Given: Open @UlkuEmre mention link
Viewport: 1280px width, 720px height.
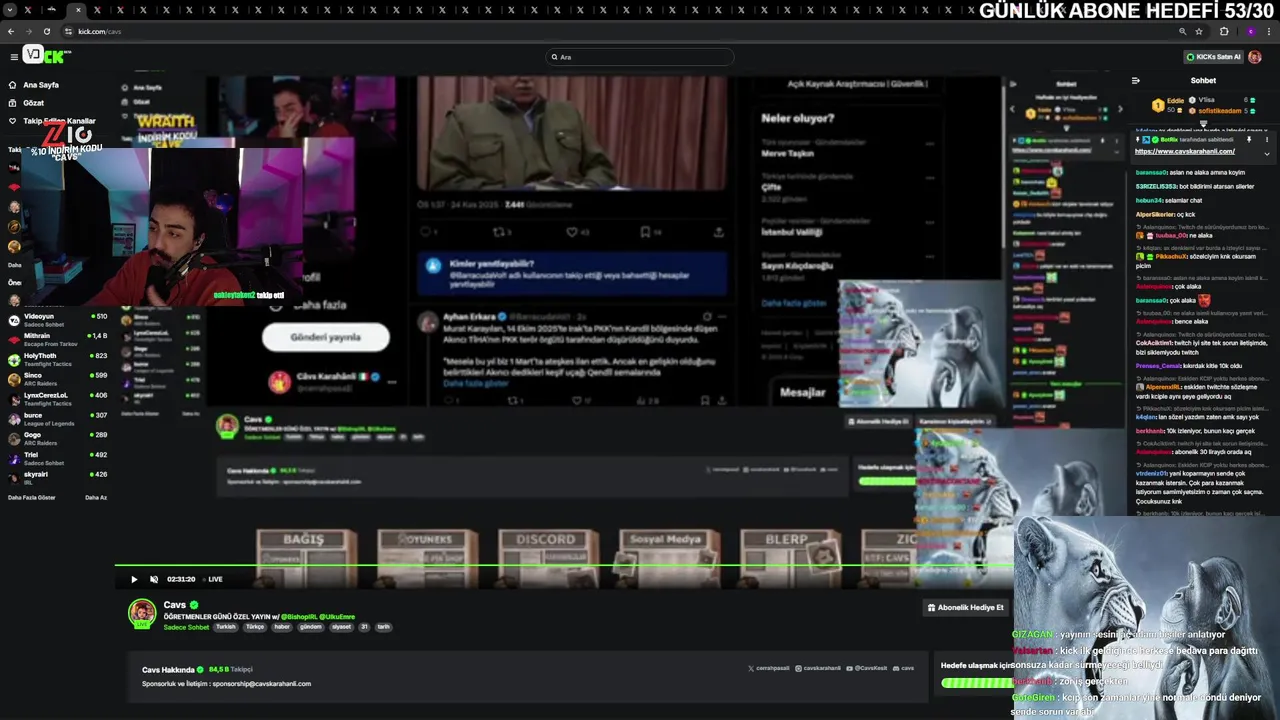Looking at the screenshot, I should [x=337, y=617].
